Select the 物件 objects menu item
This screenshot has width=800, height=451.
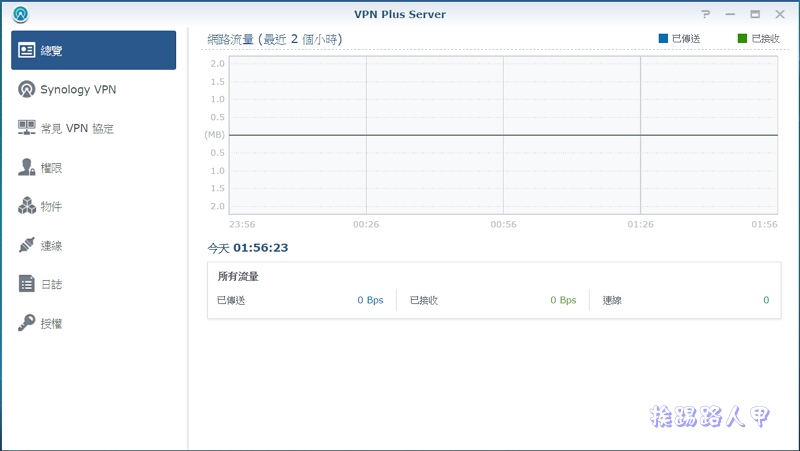tap(93, 206)
